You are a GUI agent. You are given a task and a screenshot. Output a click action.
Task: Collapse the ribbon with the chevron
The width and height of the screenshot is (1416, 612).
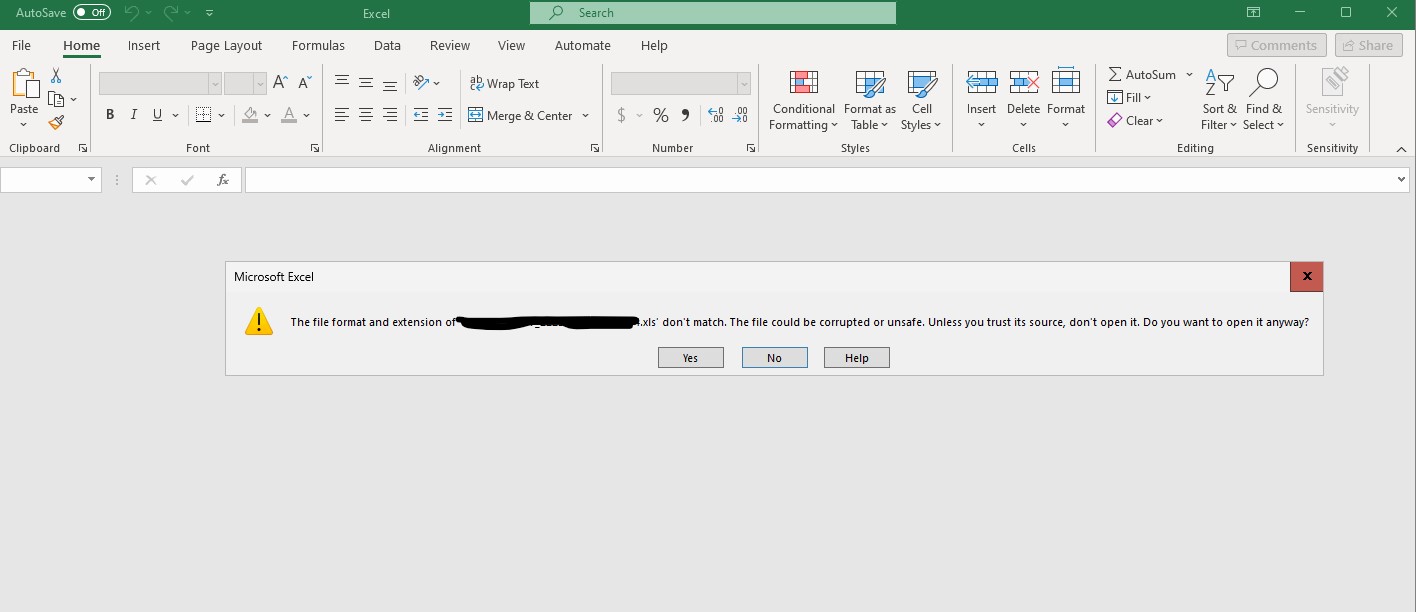pos(1402,148)
